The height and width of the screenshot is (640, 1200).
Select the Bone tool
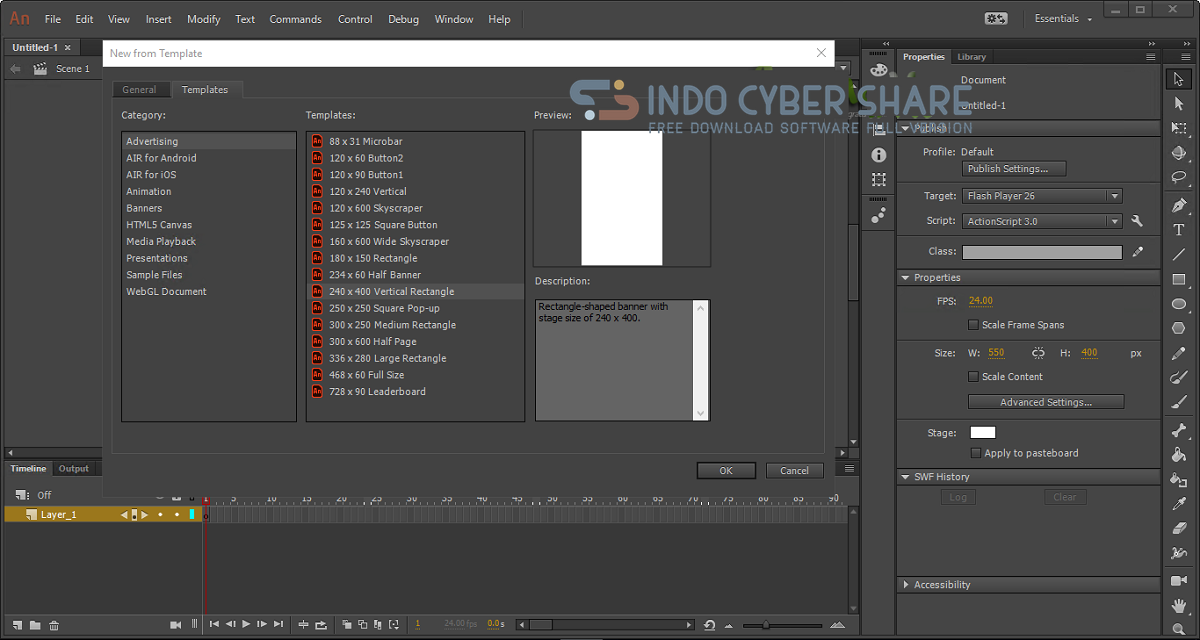click(x=1179, y=430)
